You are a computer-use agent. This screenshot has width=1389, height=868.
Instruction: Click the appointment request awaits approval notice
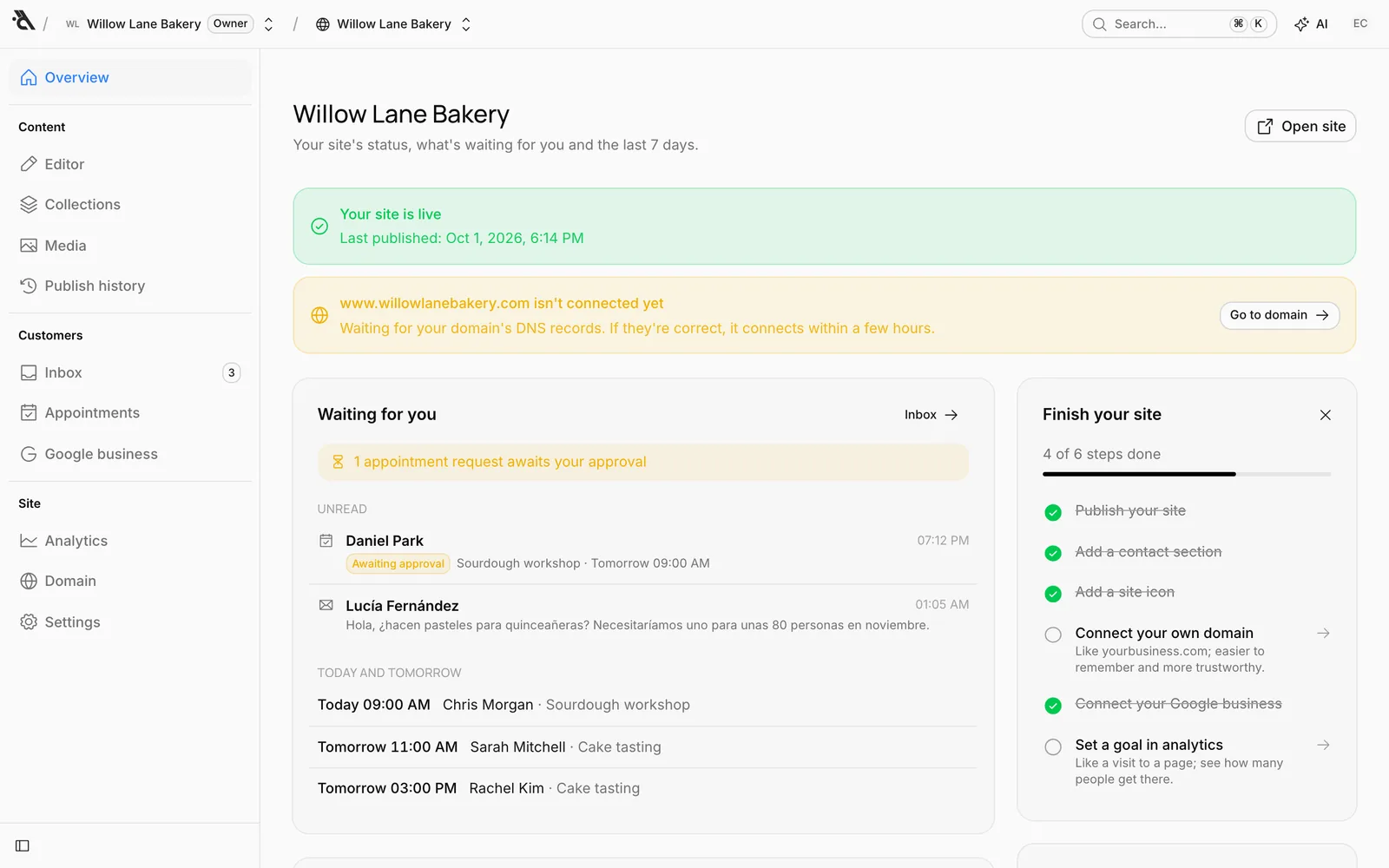(642, 462)
